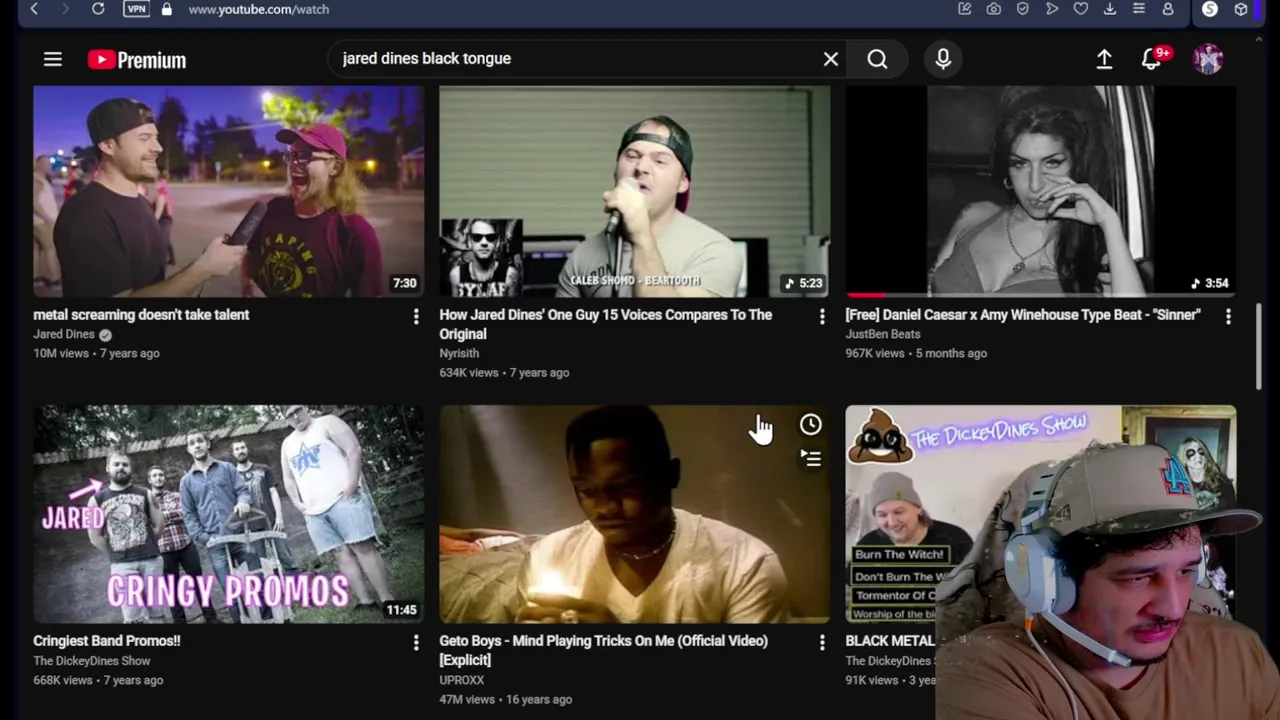
Task: Open thumbnail 'metal screaming doesn't take talent'
Action: [228, 191]
